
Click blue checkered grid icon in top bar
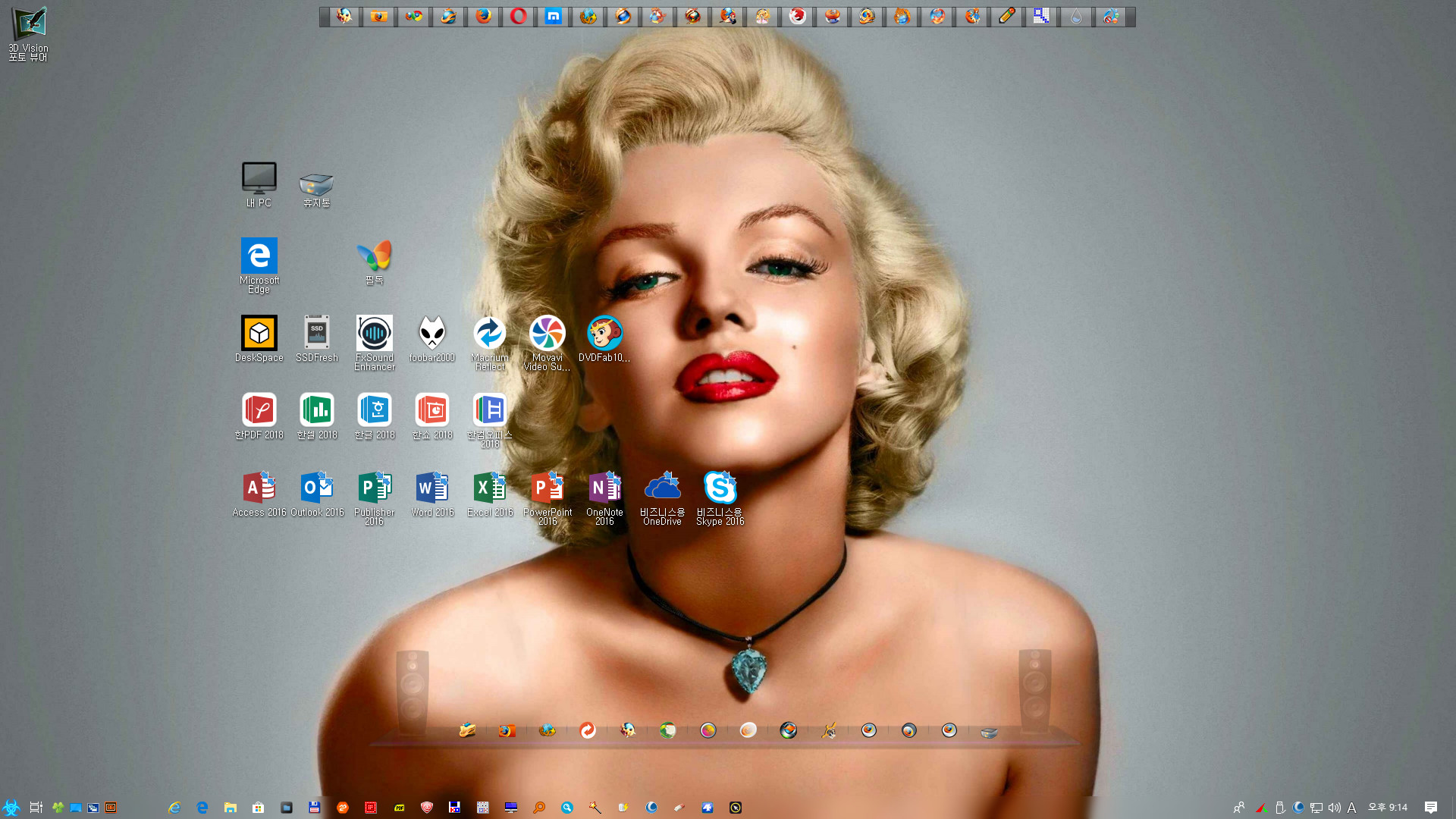(1041, 16)
